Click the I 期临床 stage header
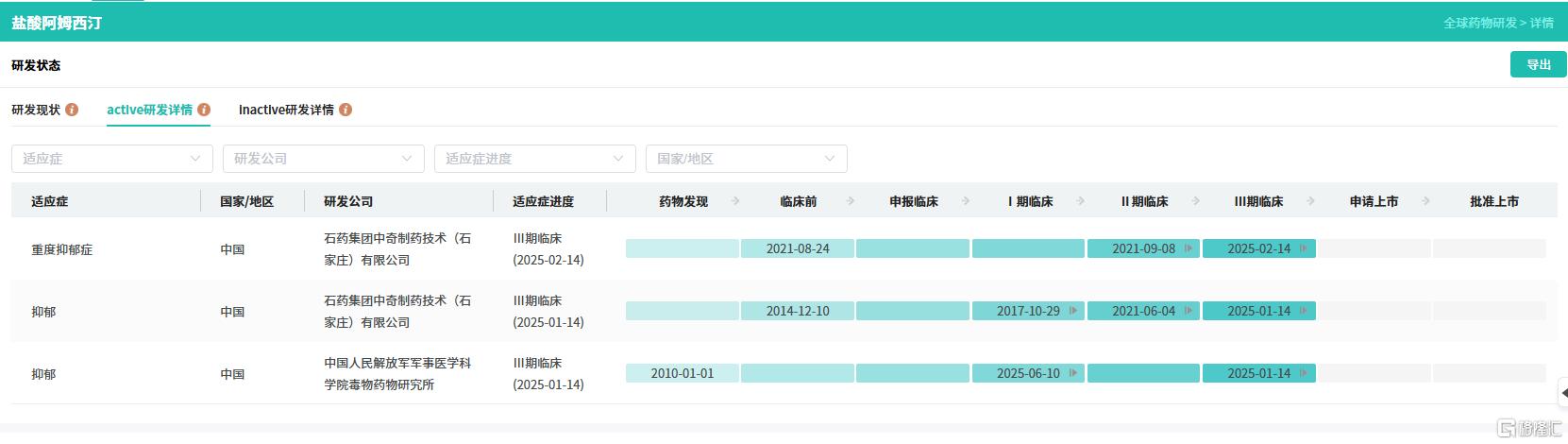 [1030, 201]
